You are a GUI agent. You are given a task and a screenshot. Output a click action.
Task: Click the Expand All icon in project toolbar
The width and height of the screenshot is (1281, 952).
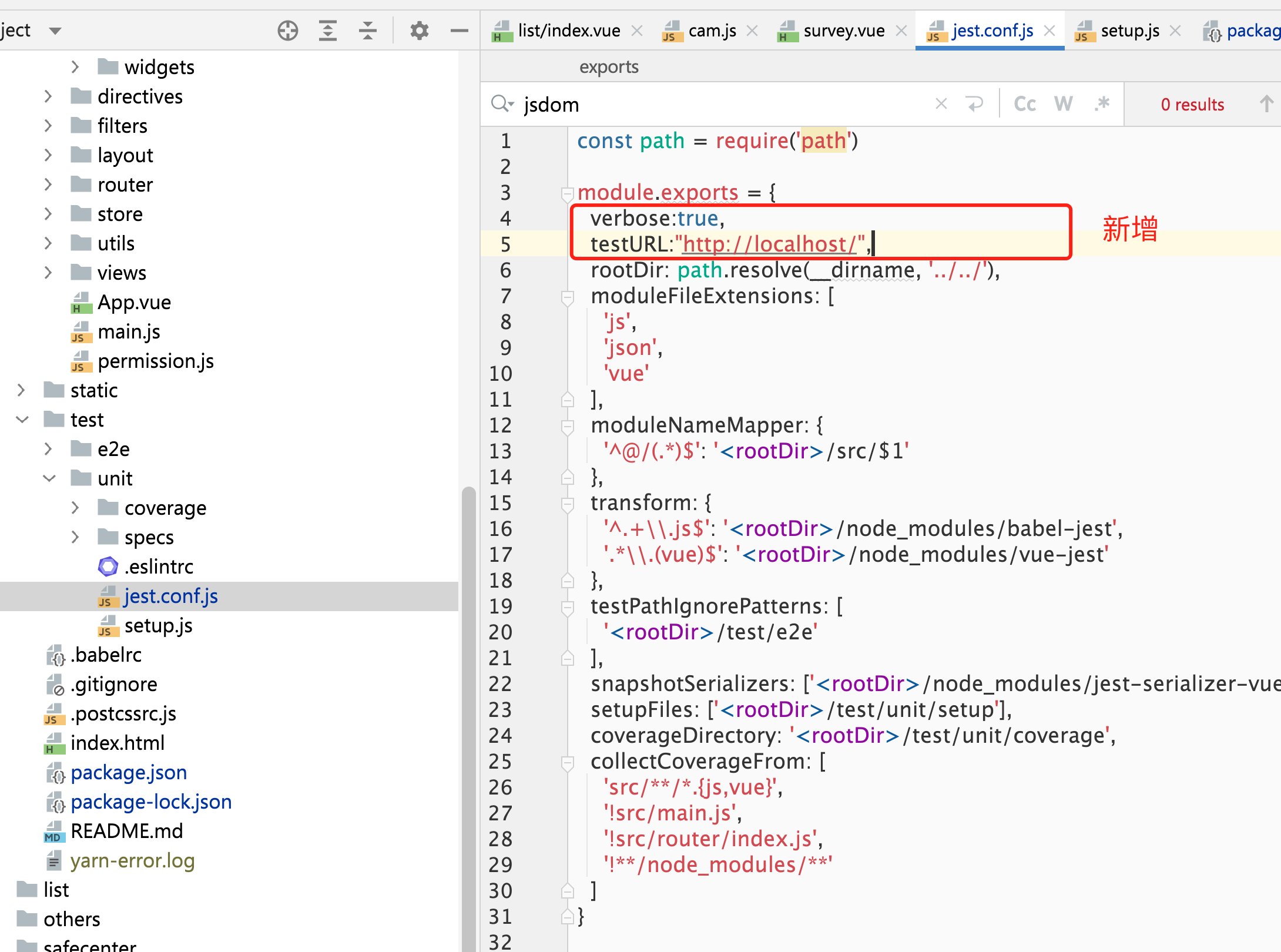(x=328, y=31)
